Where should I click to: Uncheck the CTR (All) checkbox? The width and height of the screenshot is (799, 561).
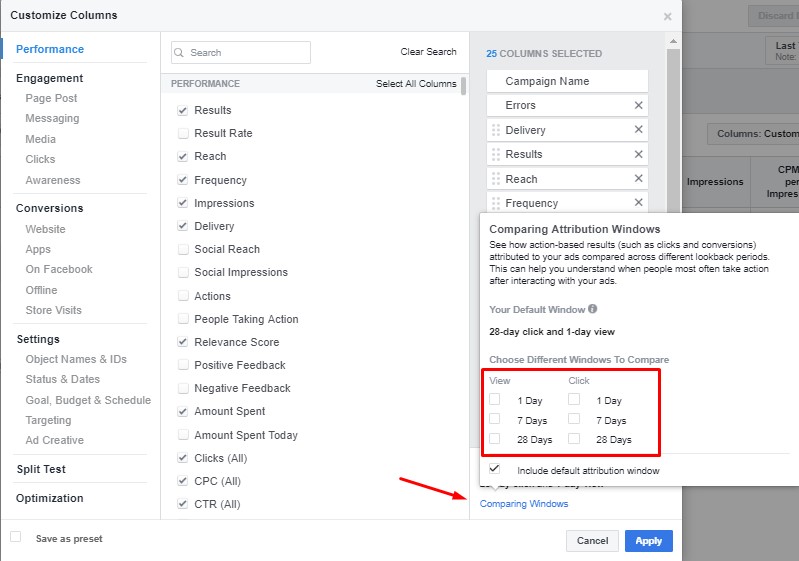[x=182, y=504]
